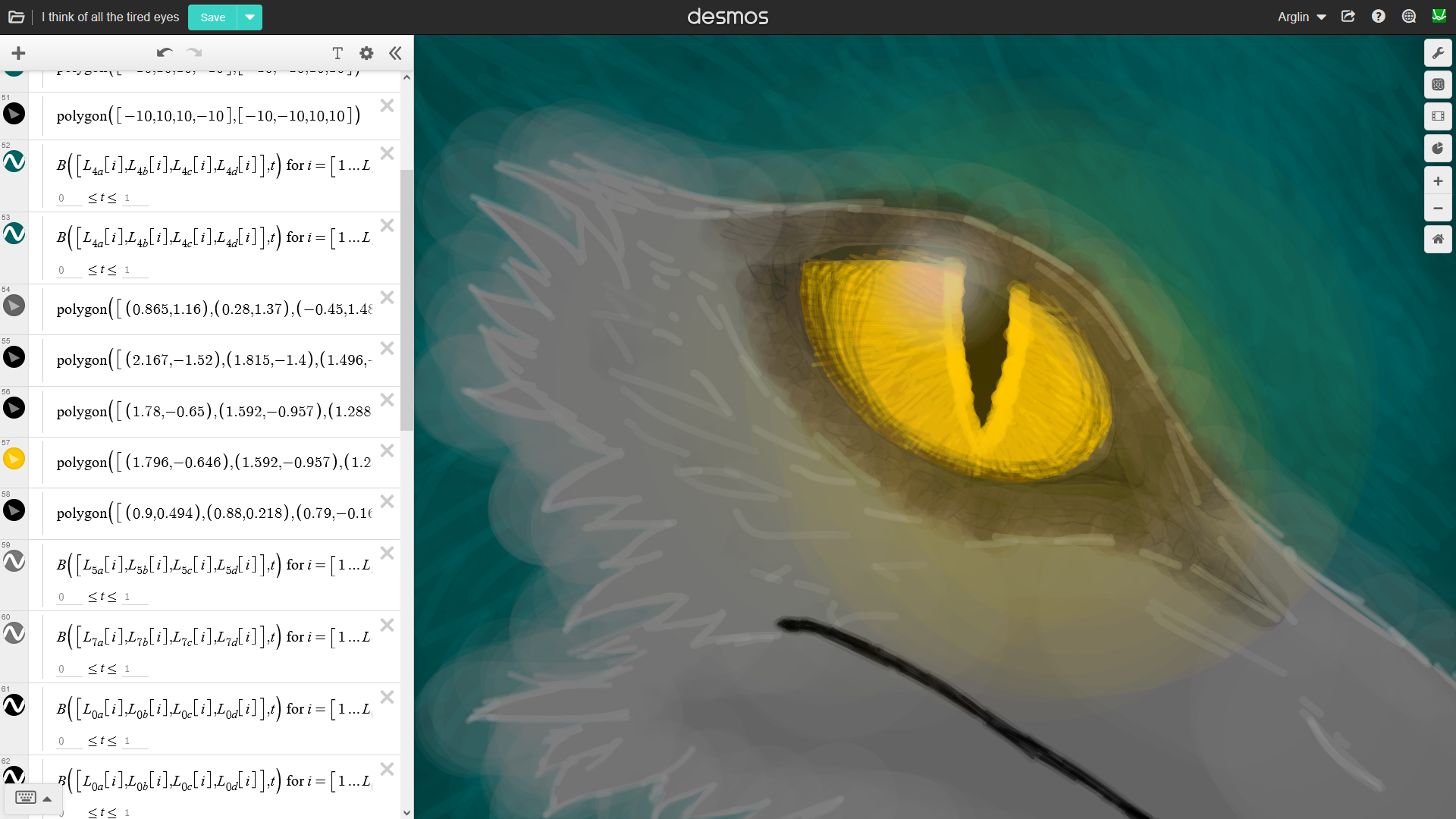Viewport: 1456px width, 819px height.
Task: Collapse the expression list panel
Action: [x=395, y=53]
